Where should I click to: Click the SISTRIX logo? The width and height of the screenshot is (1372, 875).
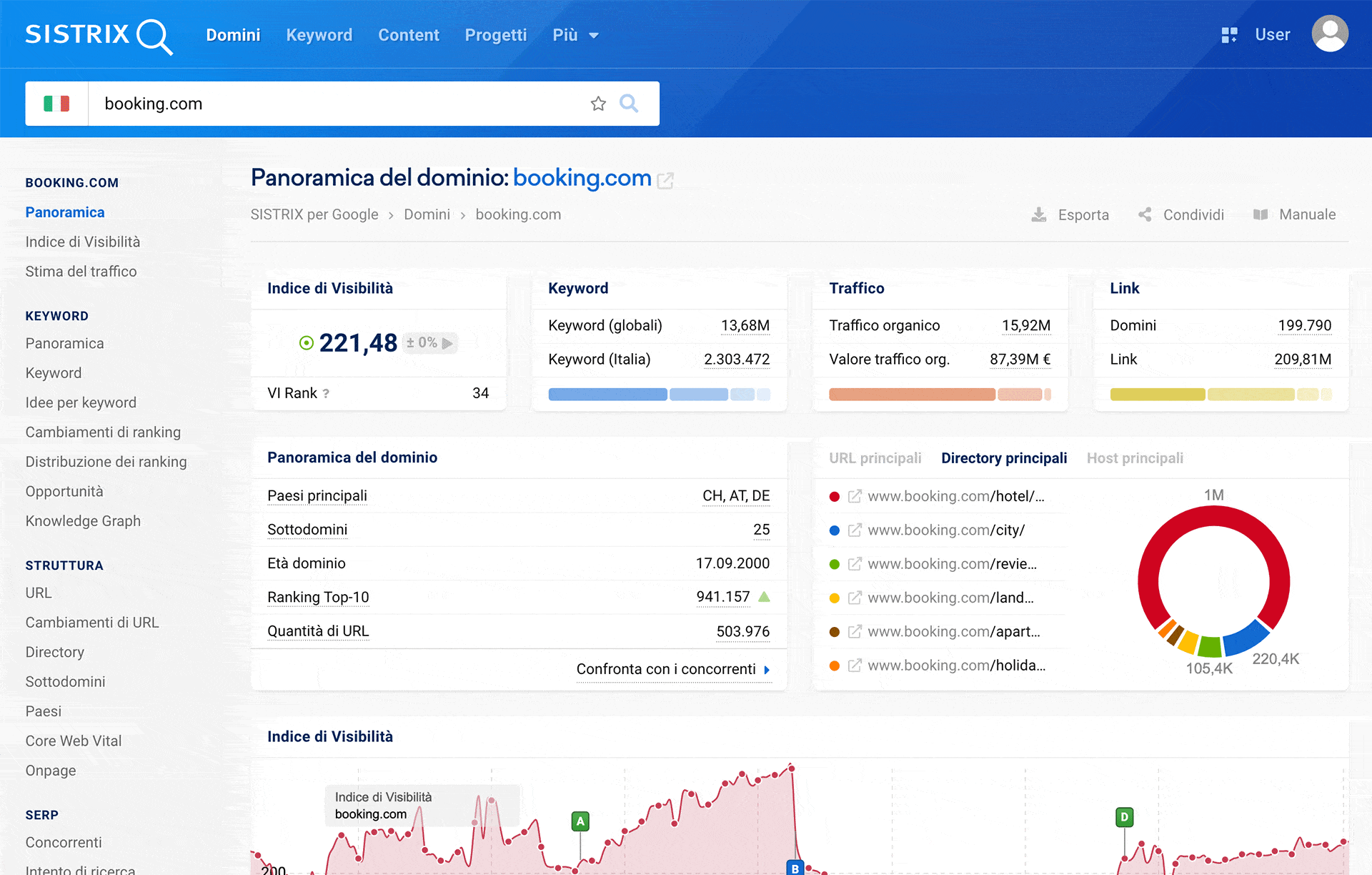99,35
